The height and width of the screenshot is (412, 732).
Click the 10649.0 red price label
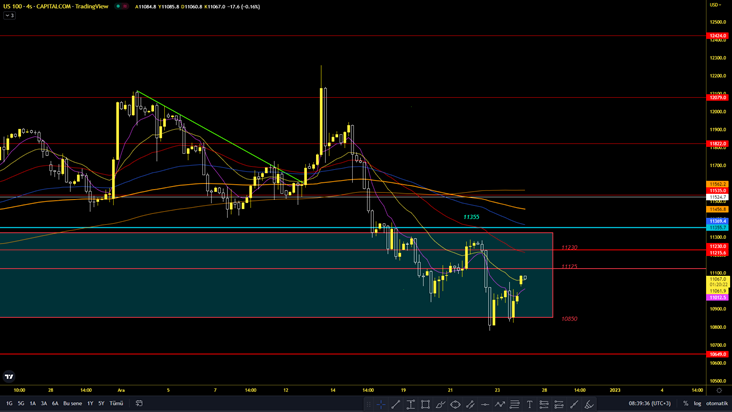click(718, 354)
